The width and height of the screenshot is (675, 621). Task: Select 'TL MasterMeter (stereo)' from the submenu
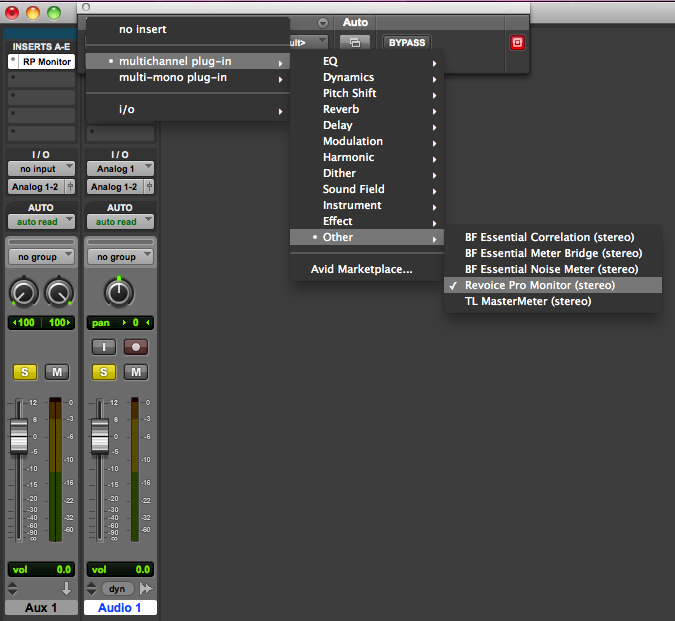[527, 301]
